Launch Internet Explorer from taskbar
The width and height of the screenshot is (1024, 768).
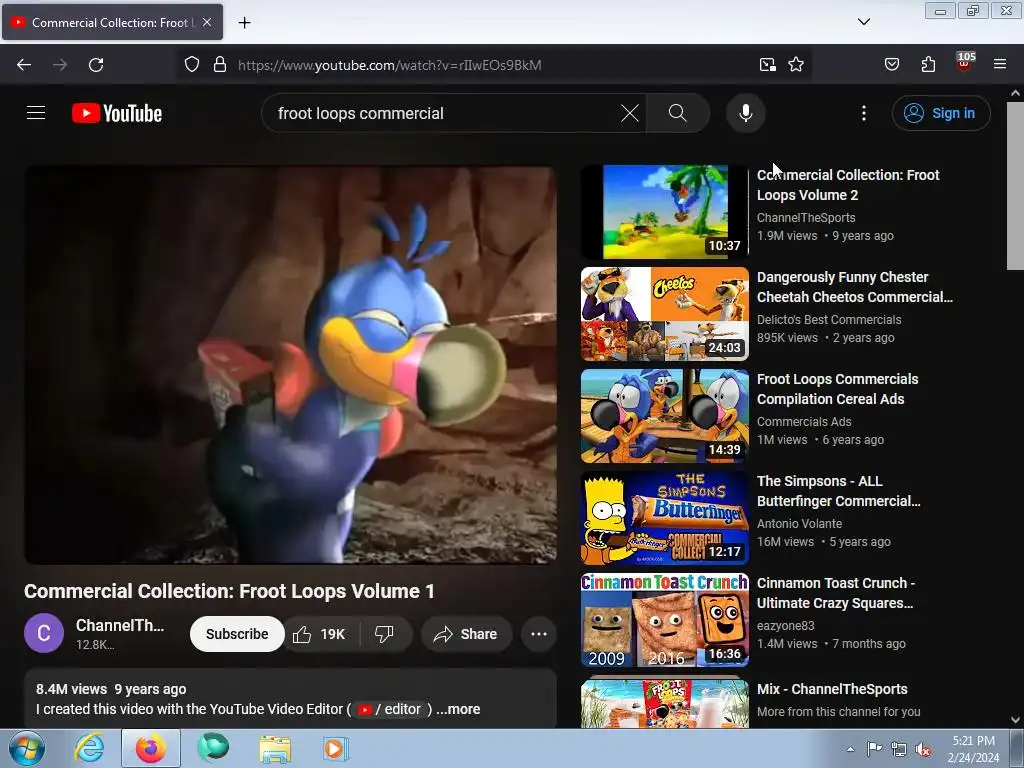tap(89, 748)
